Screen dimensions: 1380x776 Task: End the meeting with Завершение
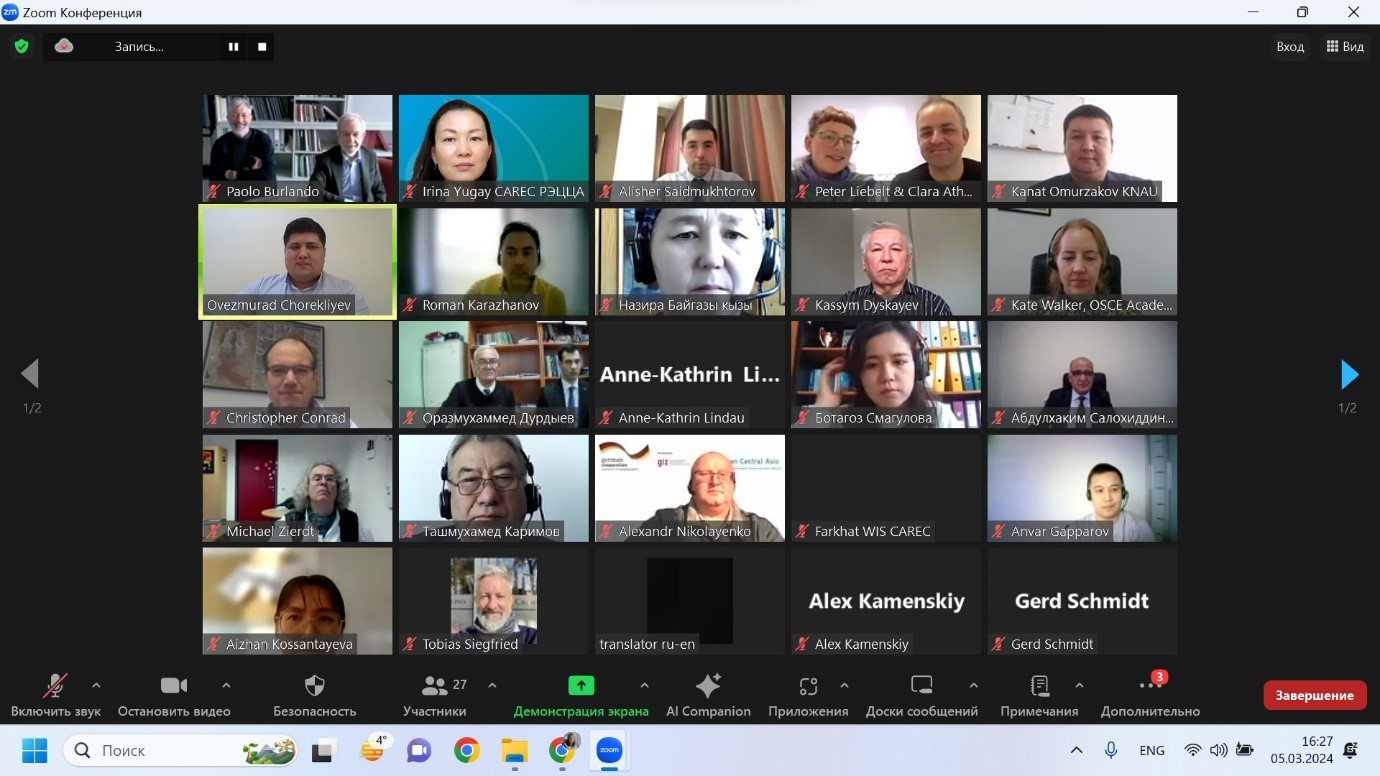point(1314,694)
